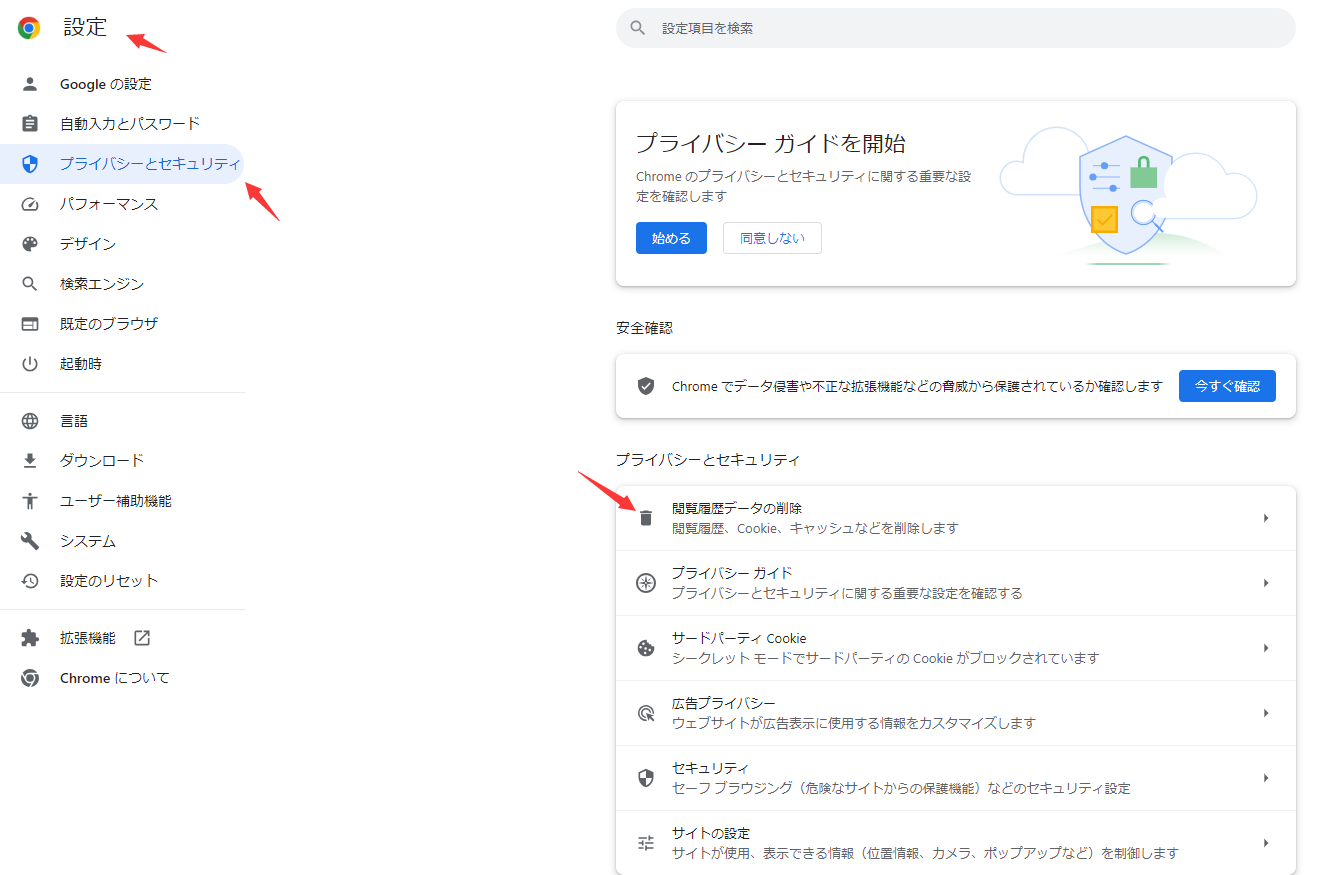Open Chrome について in the sidebar
The height and width of the screenshot is (875, 1336).
(122, 678)
